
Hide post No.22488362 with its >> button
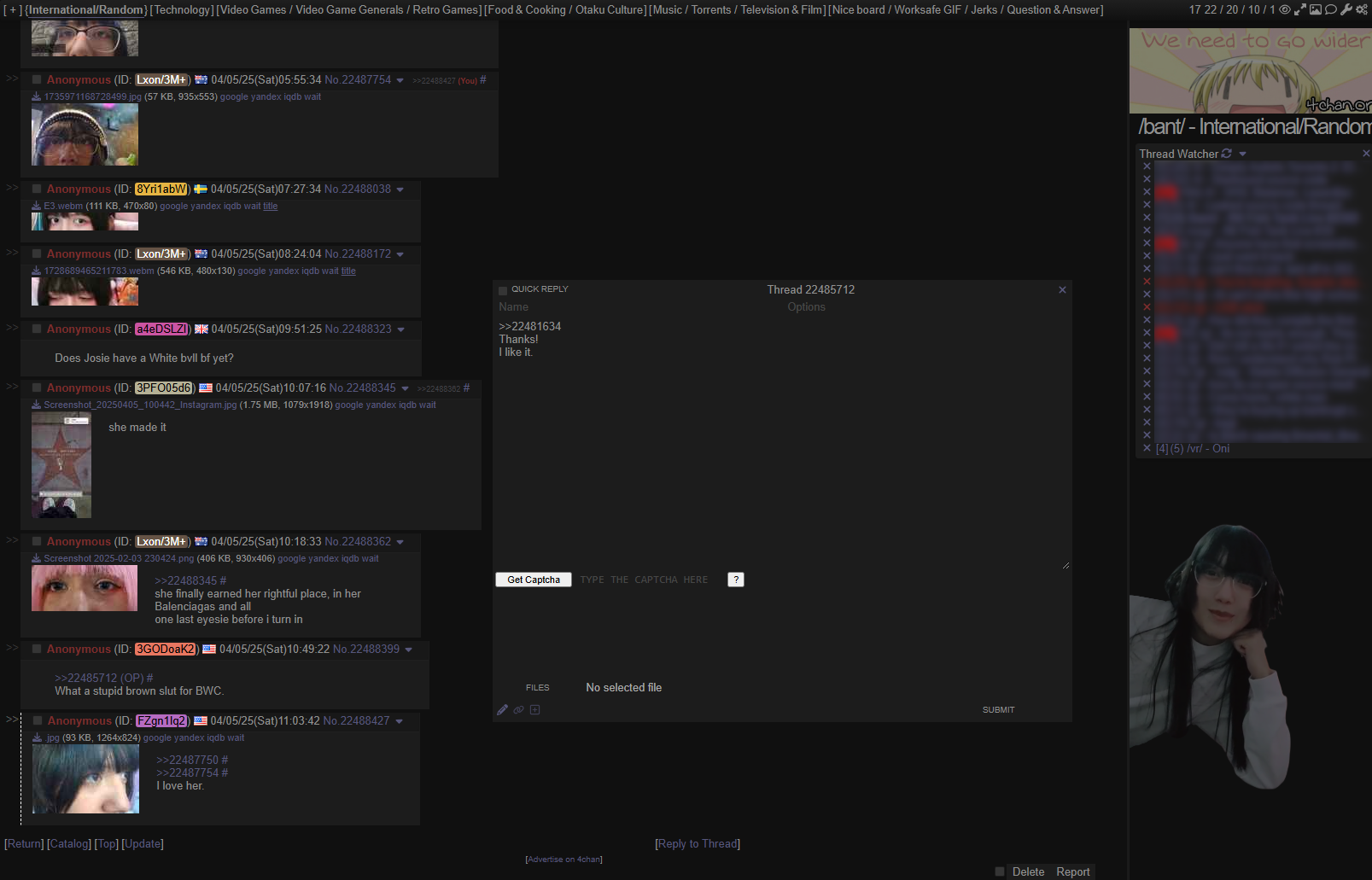coord(12,540)
